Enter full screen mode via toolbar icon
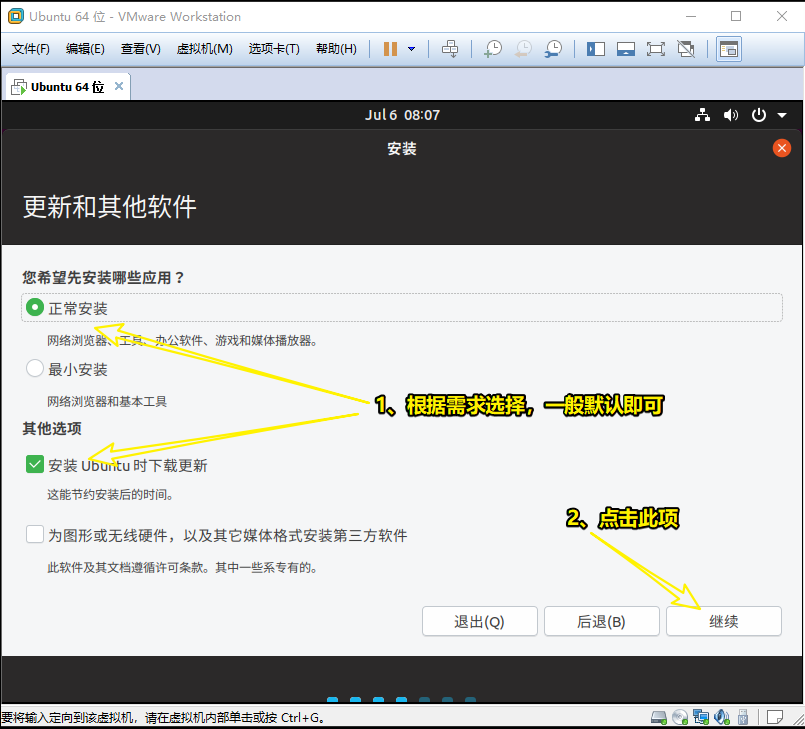 click(656, 49)
